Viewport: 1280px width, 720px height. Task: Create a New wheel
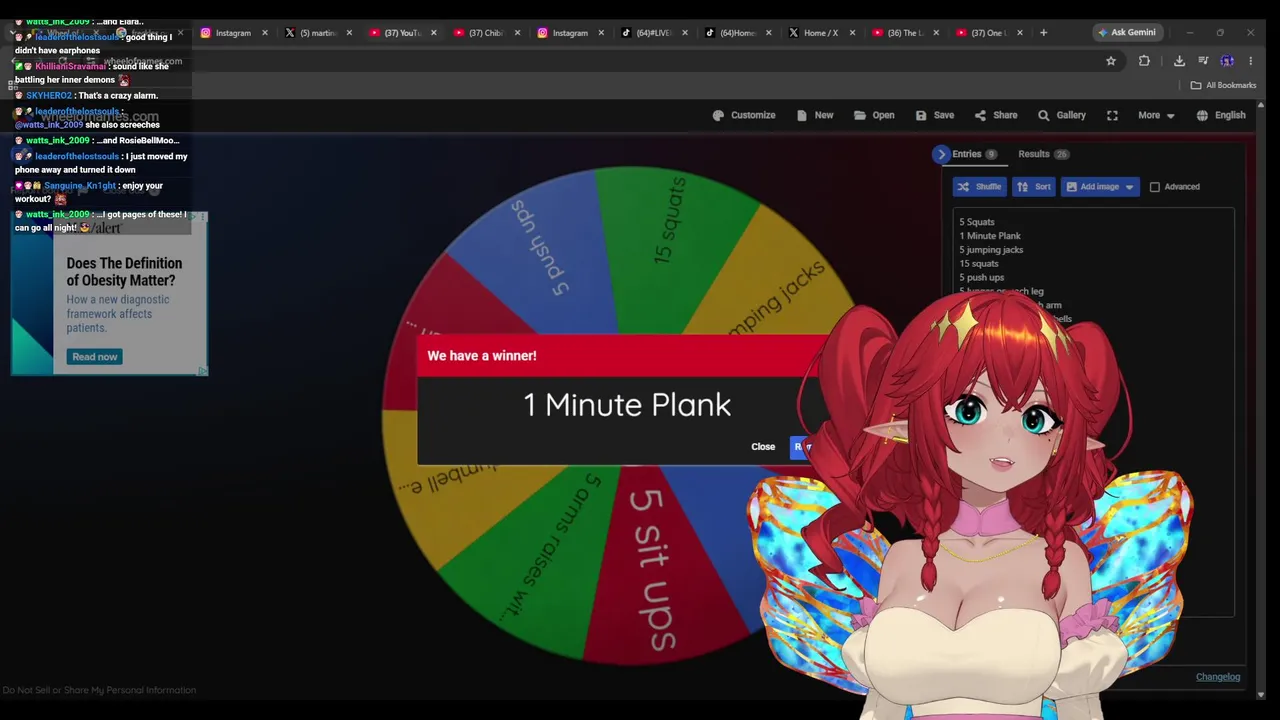tap(815, 115)
